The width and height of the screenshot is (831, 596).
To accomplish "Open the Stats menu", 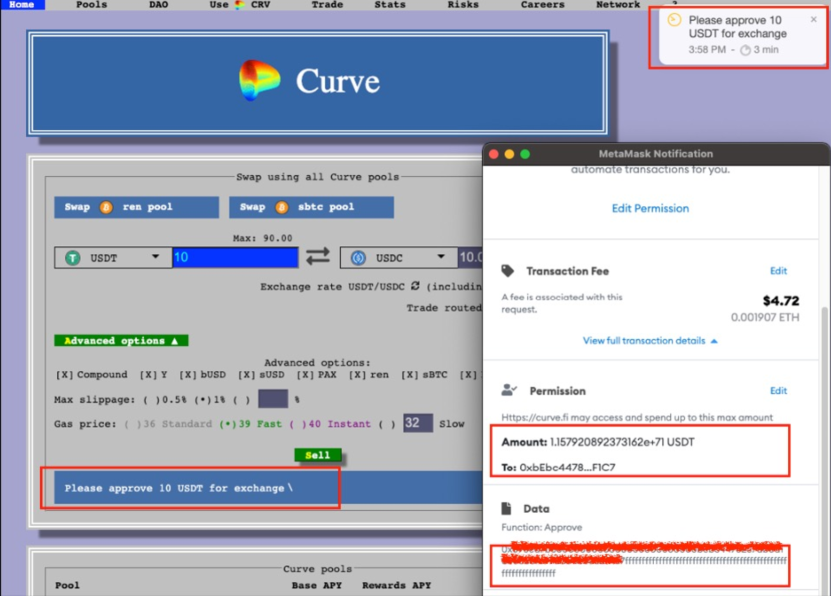I will click(390, 4).
